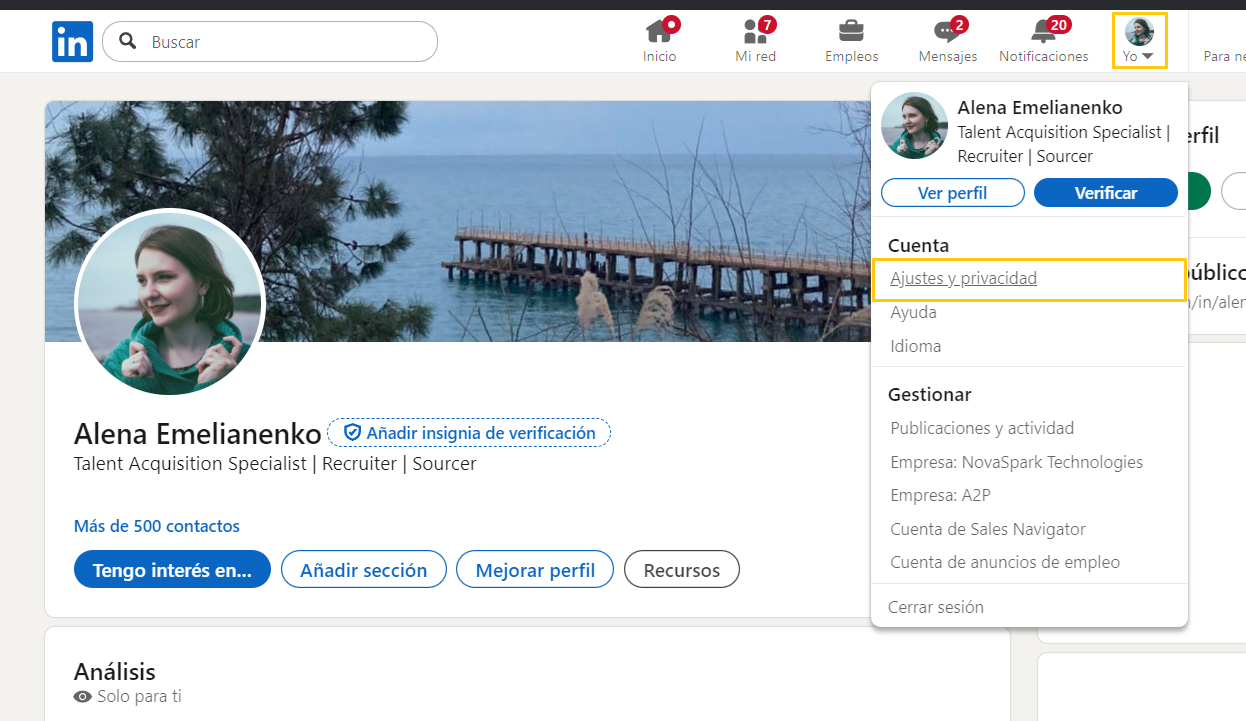Expand the Recursos menu button
This screenshot has width=1246, height=721.
[x=681, y=570]
